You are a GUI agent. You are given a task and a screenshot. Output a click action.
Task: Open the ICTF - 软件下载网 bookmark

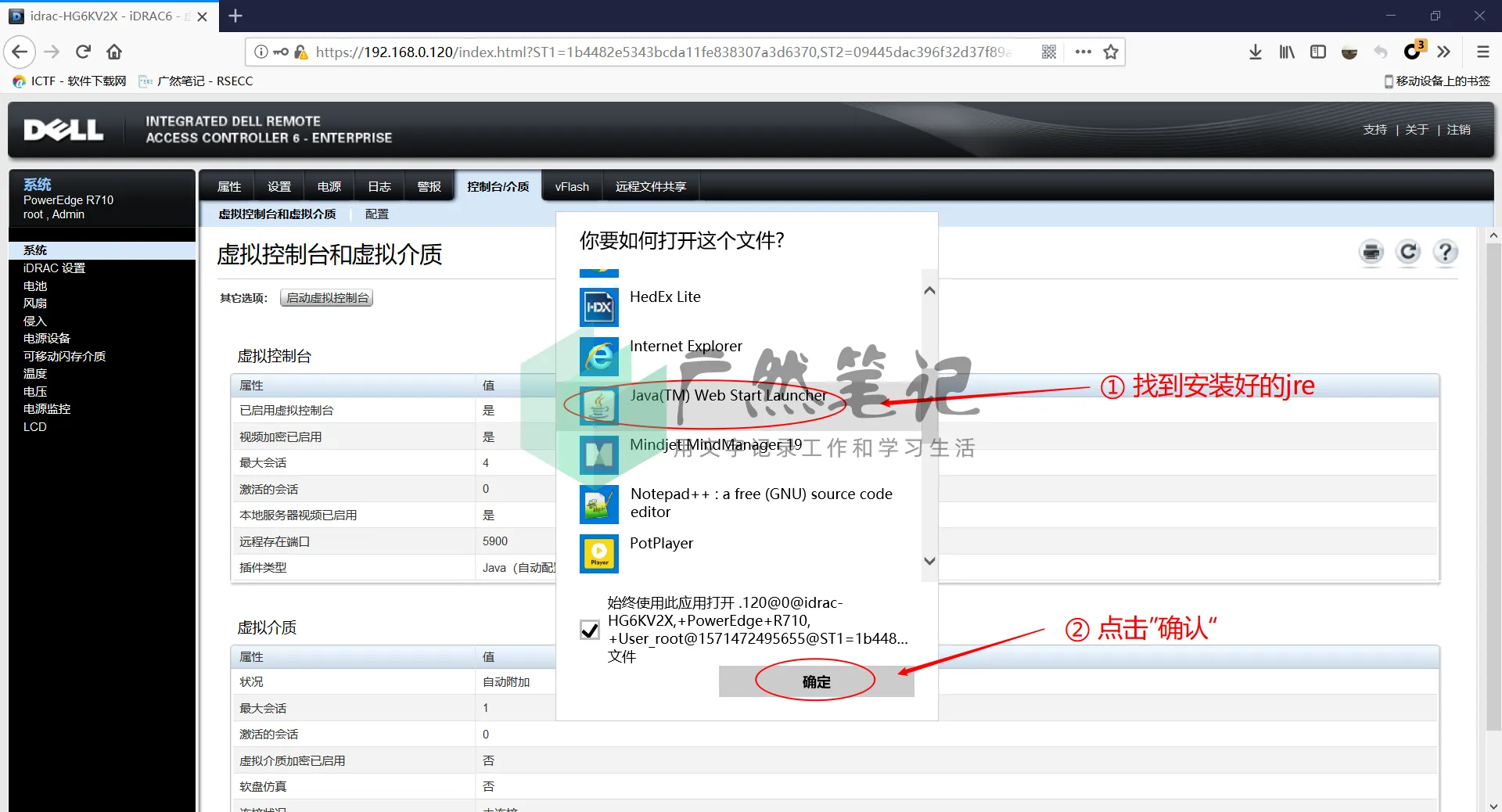click(x=70, y=81)
